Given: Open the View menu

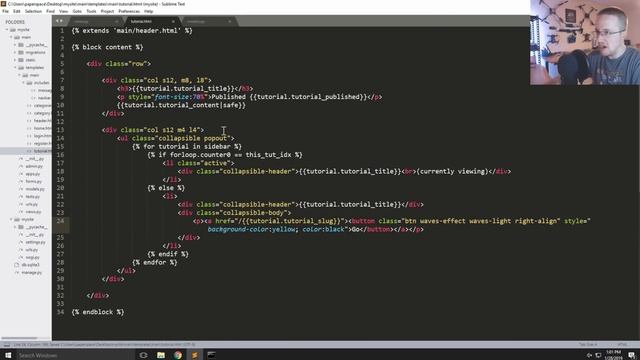Looking at the screenshot, I should 64,11.
